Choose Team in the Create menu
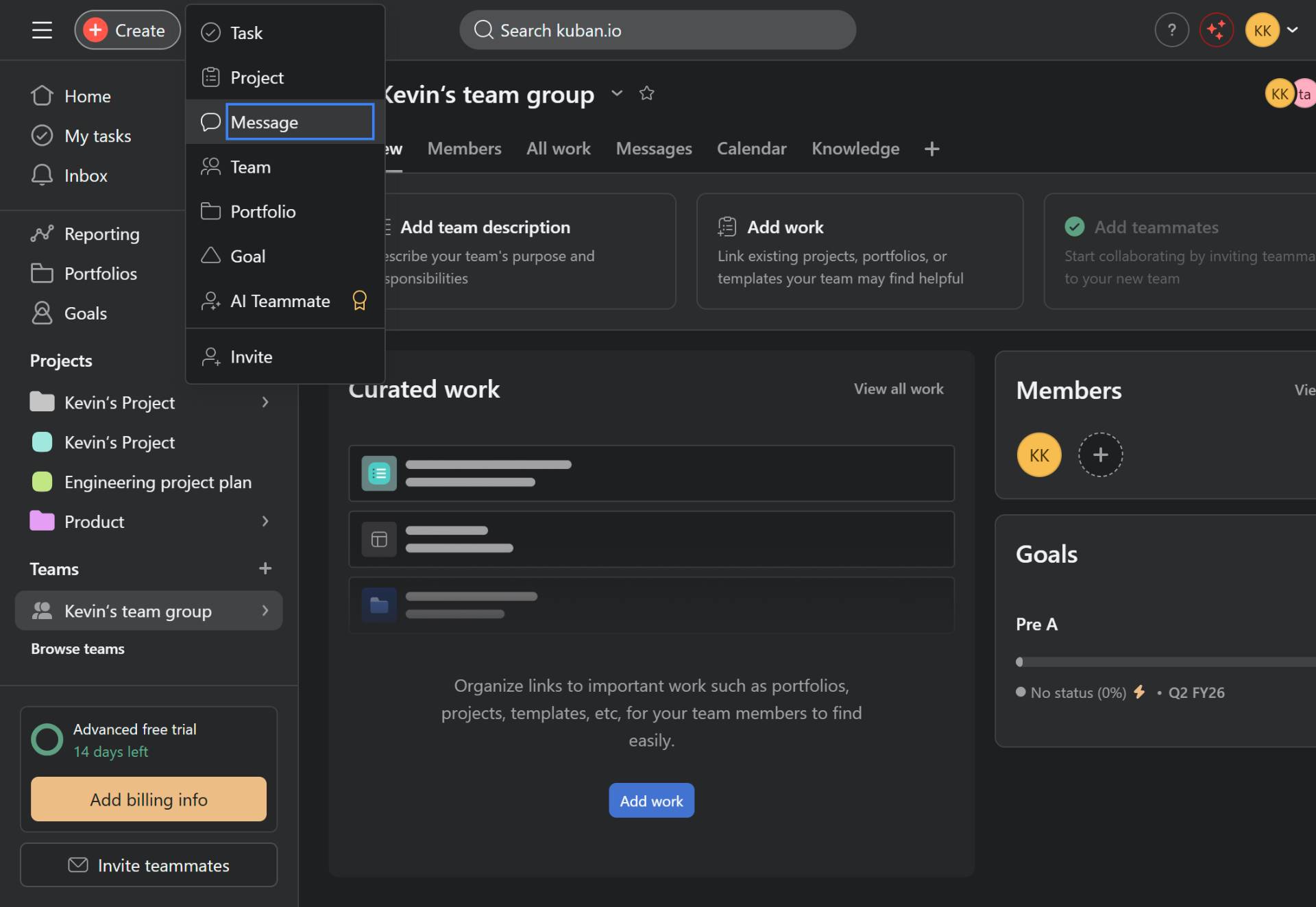Screen dimensions: 1316x907 (285, 167)
